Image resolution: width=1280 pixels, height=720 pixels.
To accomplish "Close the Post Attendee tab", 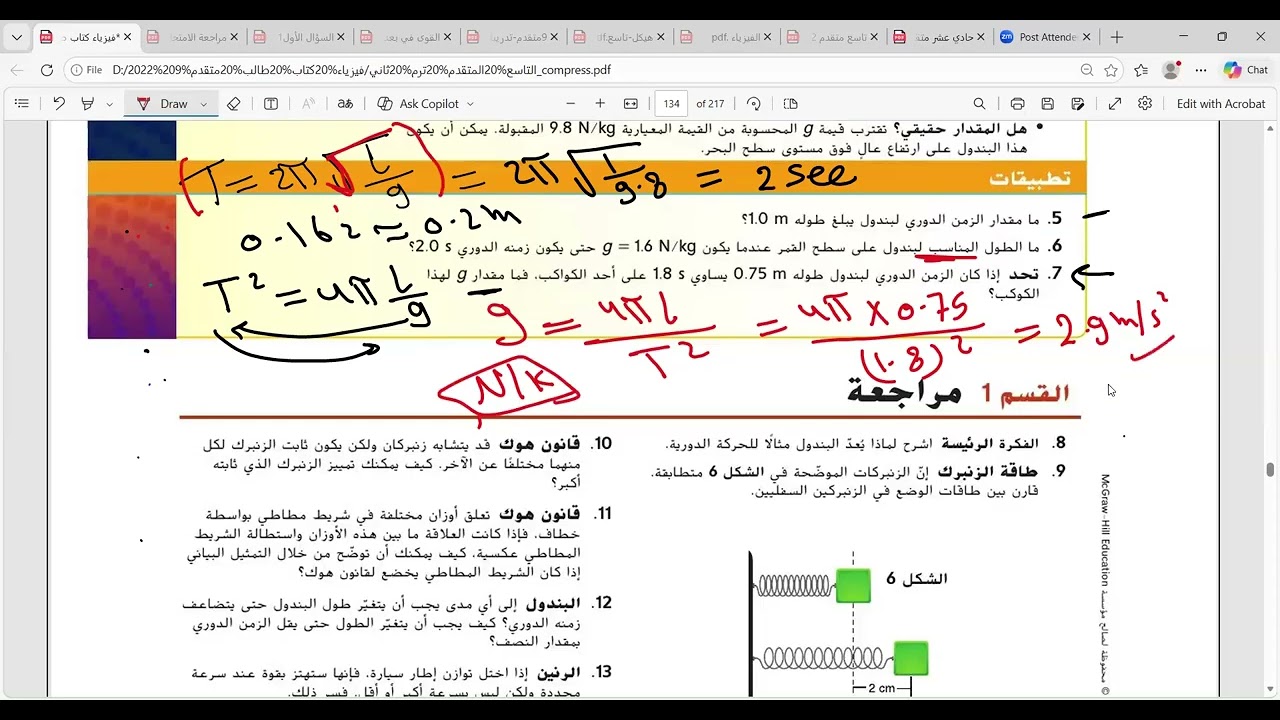I will tap(1087, 37).
